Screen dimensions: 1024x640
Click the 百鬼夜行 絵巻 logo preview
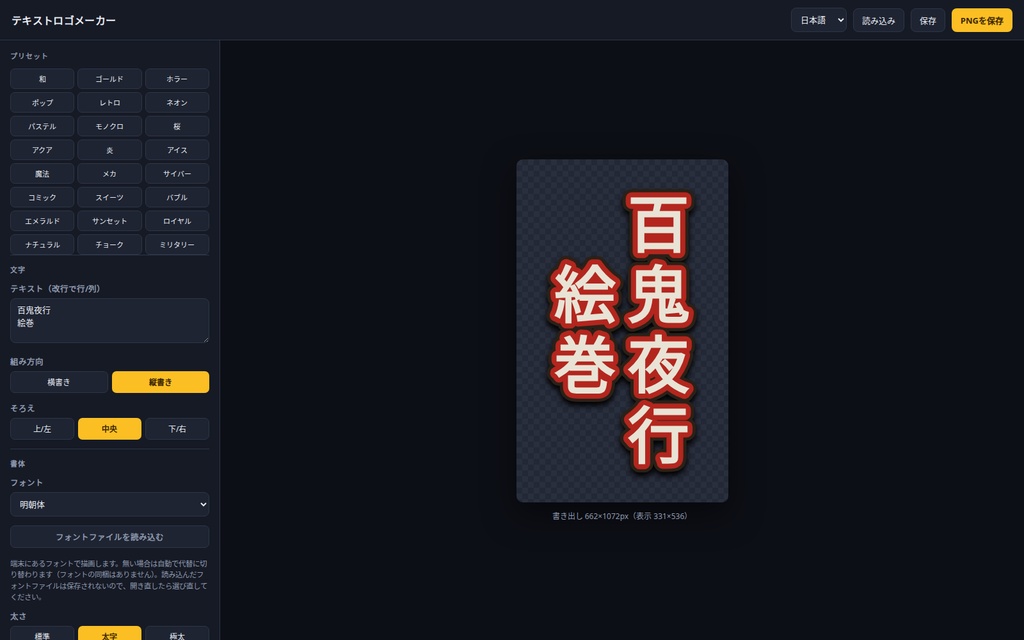pyautogui.click(x=622, y=331)
